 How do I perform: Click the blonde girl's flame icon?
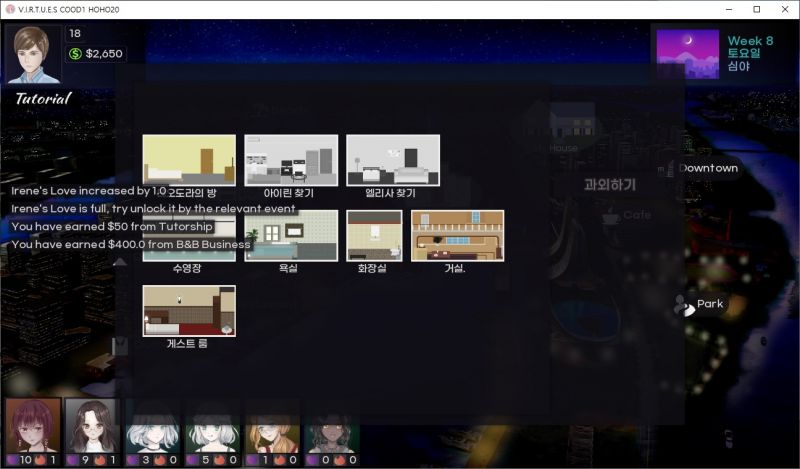click(280, 460)
